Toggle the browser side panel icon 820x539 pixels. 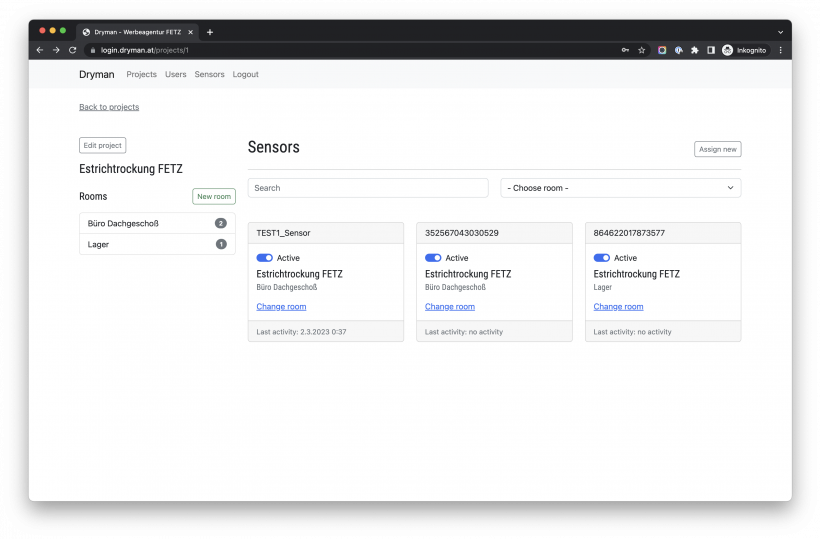(x=710, y=49)
